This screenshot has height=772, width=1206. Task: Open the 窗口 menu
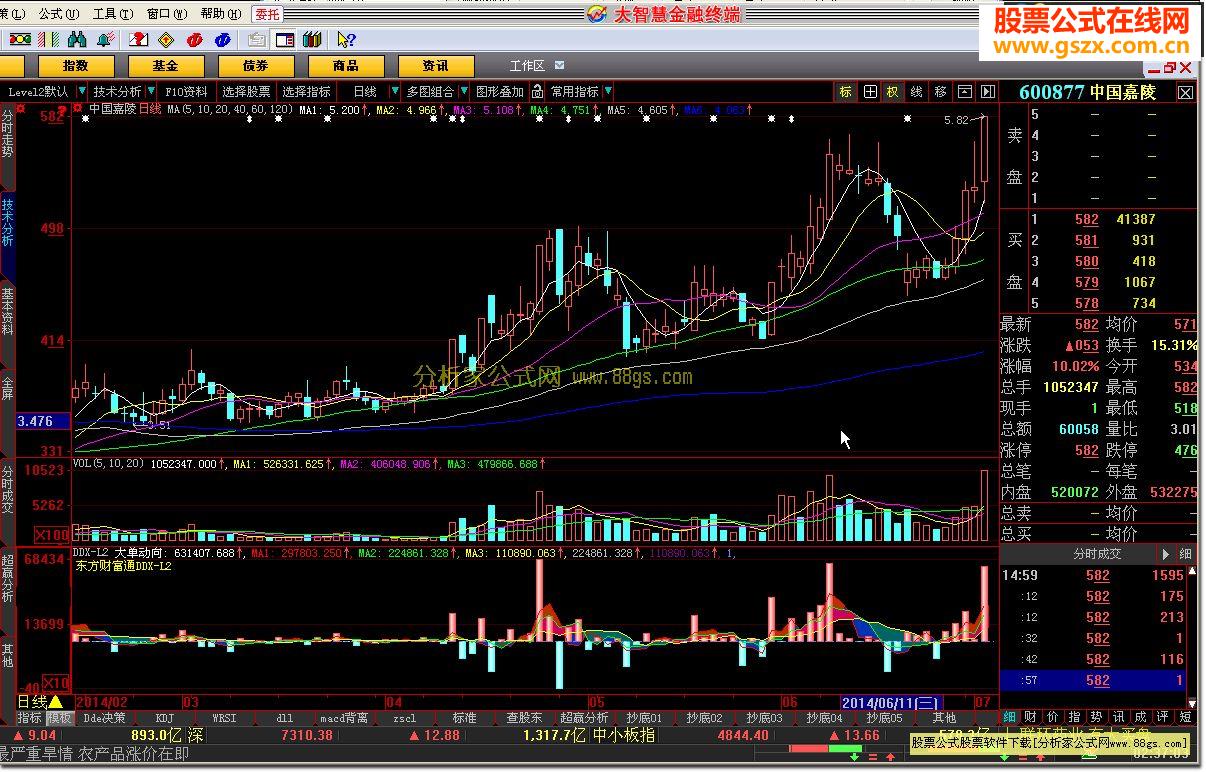pos(165,14)
